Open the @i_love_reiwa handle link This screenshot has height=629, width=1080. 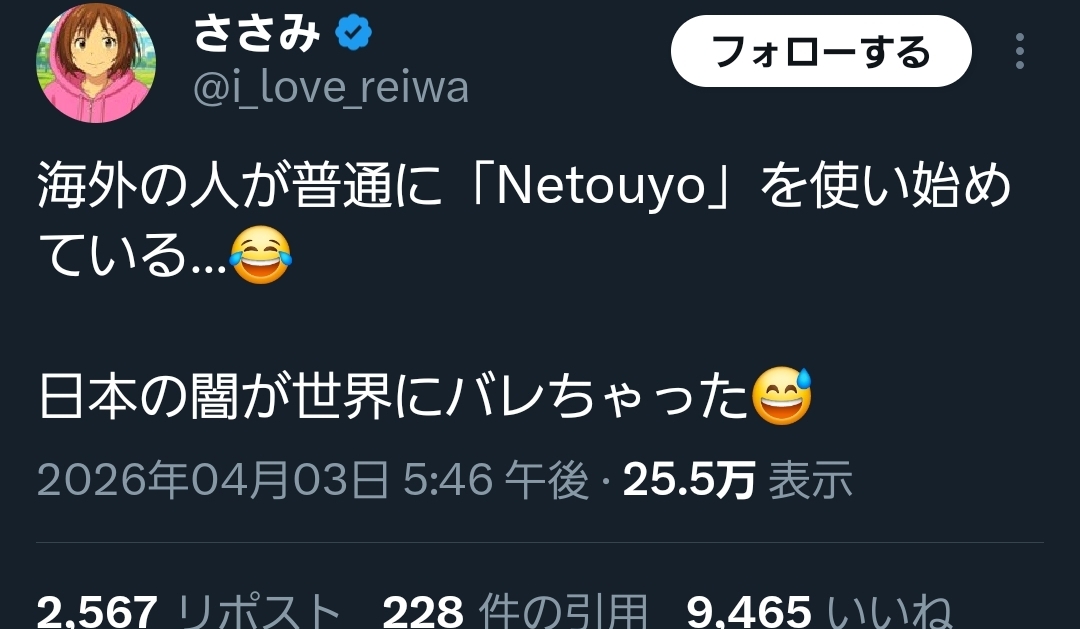[x=331, y=89]
